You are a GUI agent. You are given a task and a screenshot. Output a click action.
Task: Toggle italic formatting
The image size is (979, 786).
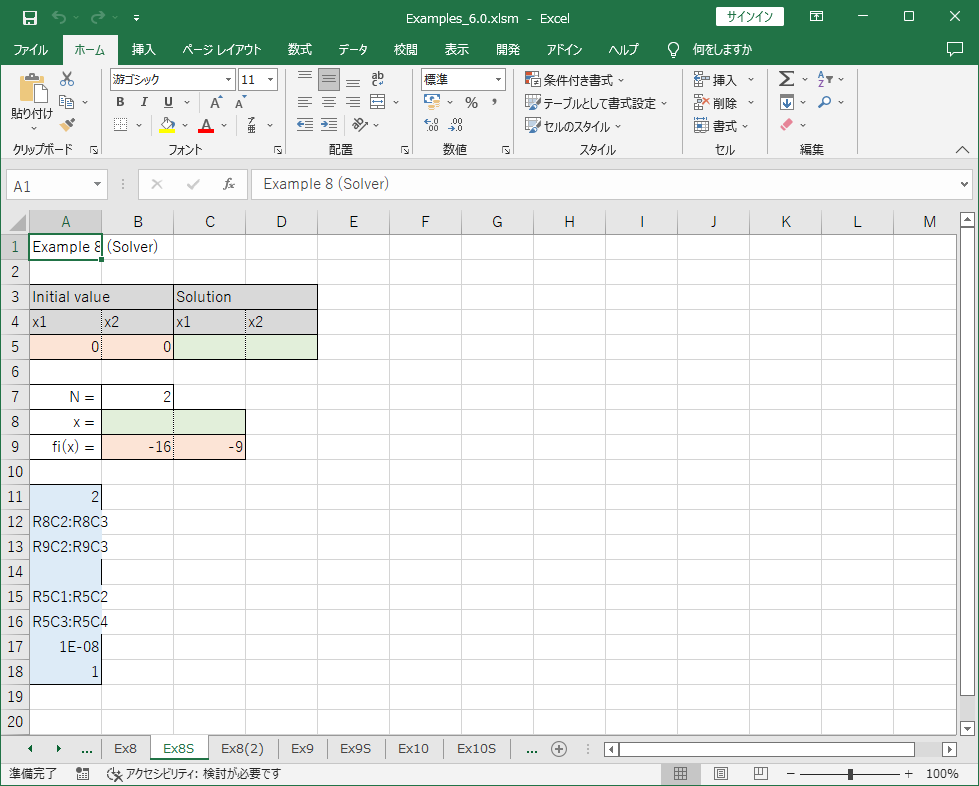click(x=144, y=102)
